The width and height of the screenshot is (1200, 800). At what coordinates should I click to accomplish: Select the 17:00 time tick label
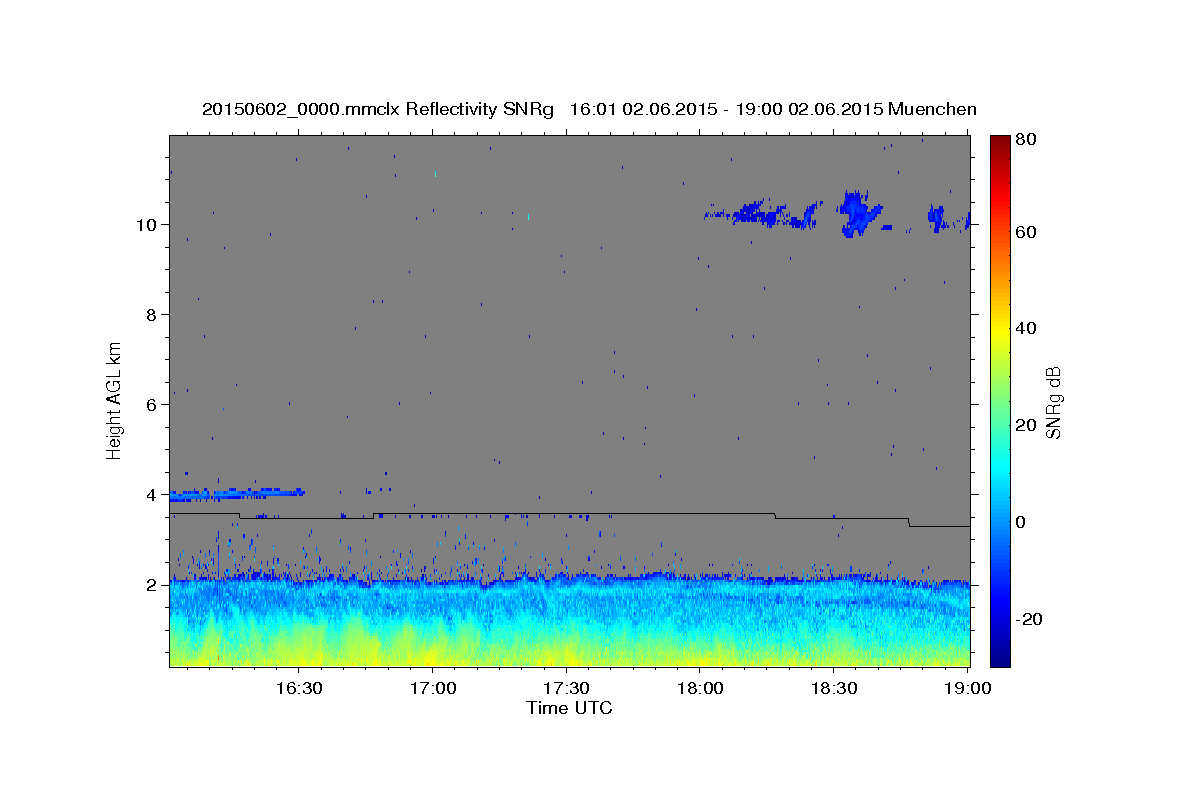(433, 688)
